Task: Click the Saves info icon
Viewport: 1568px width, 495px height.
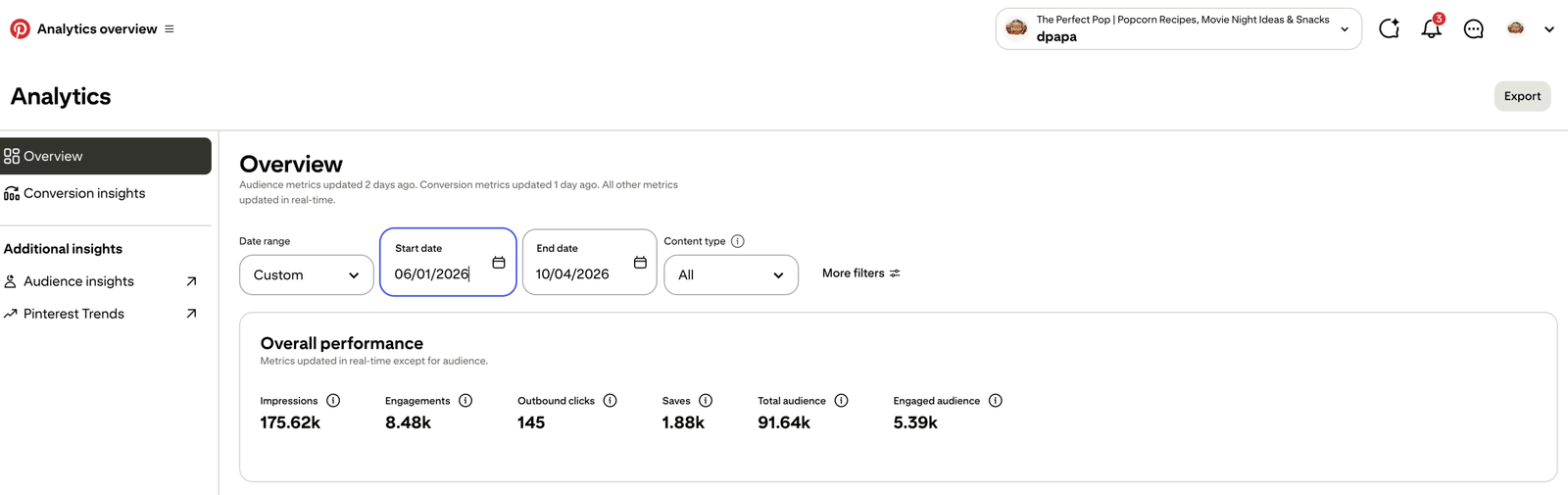Action: point(706,401)
